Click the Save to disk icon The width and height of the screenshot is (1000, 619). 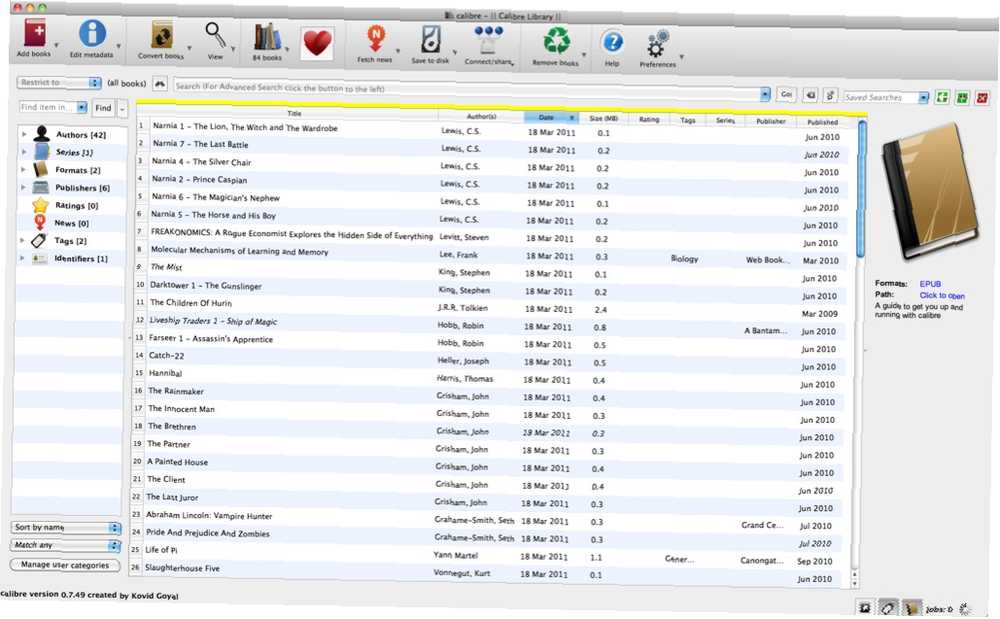430,40
